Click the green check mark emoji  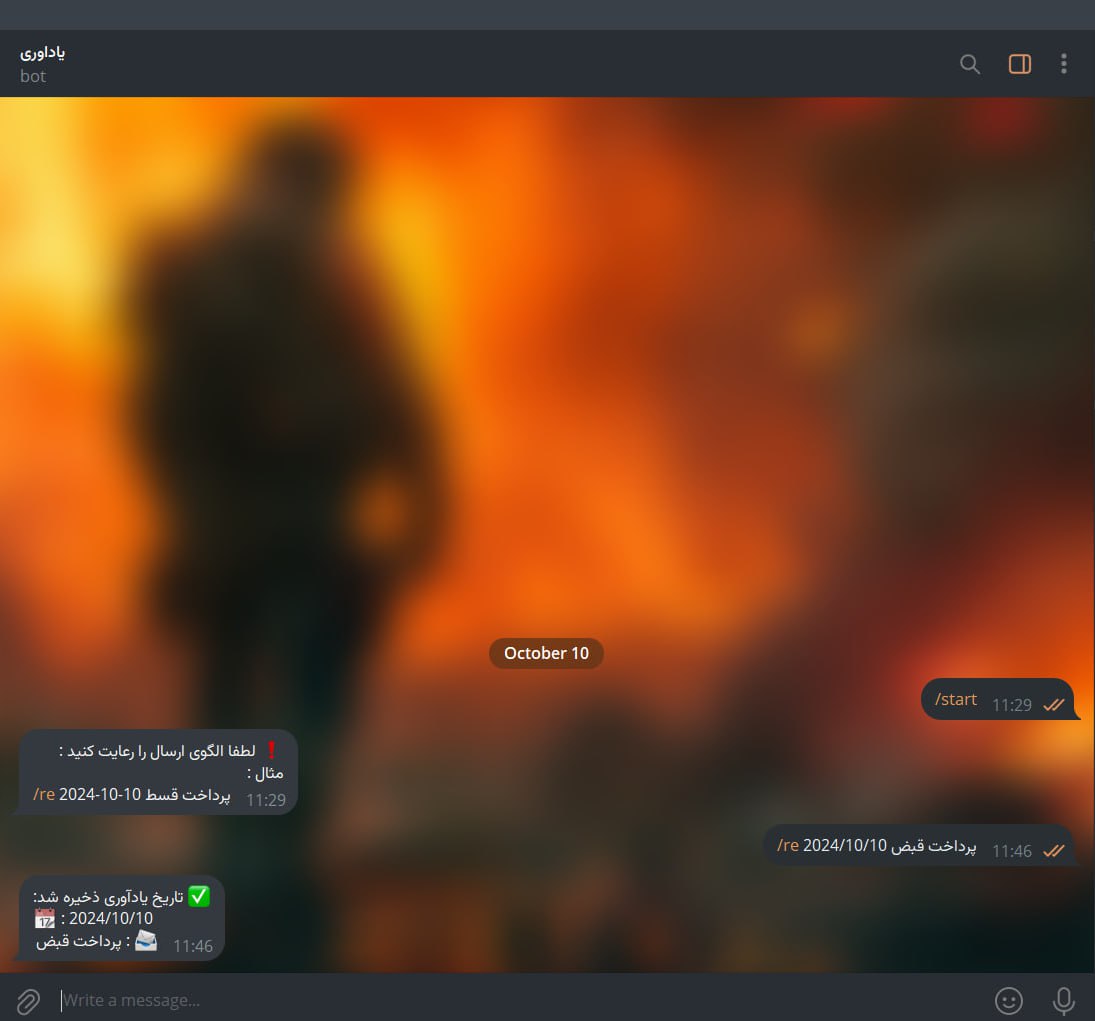199,896
